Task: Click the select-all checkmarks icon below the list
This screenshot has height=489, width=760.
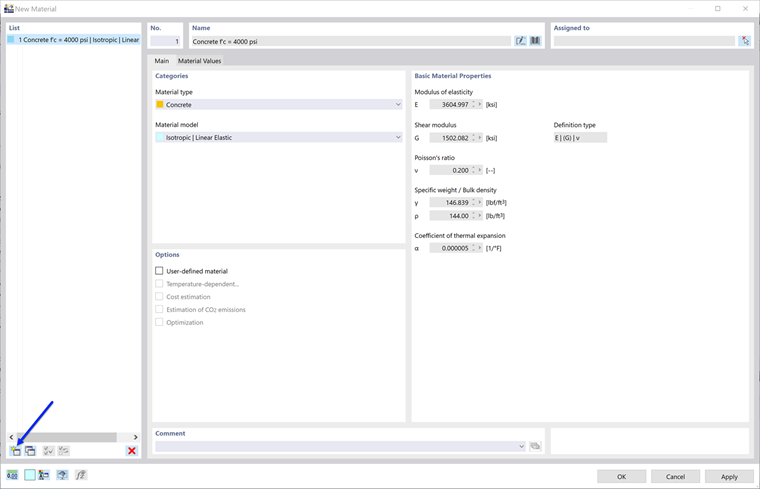Action: (x=48, y=451)
